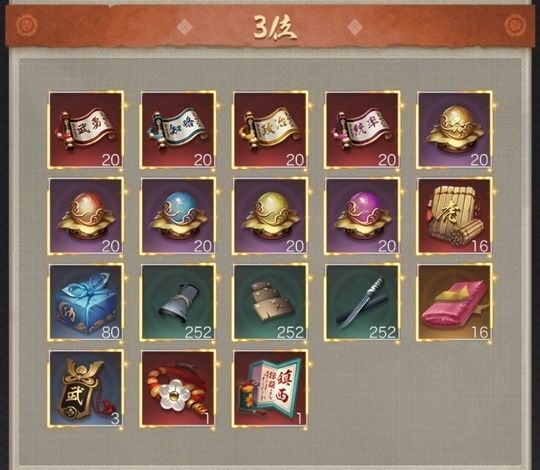Tap the purple orb reward
Screen dimensions: 540x470
click(x=362, y=216)
